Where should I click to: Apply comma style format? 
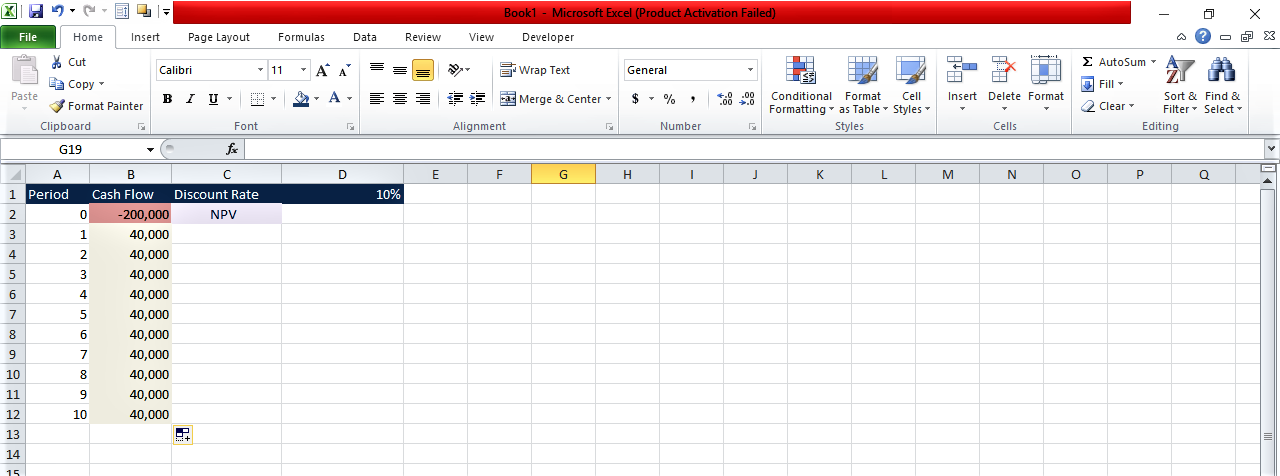(692, 99)
